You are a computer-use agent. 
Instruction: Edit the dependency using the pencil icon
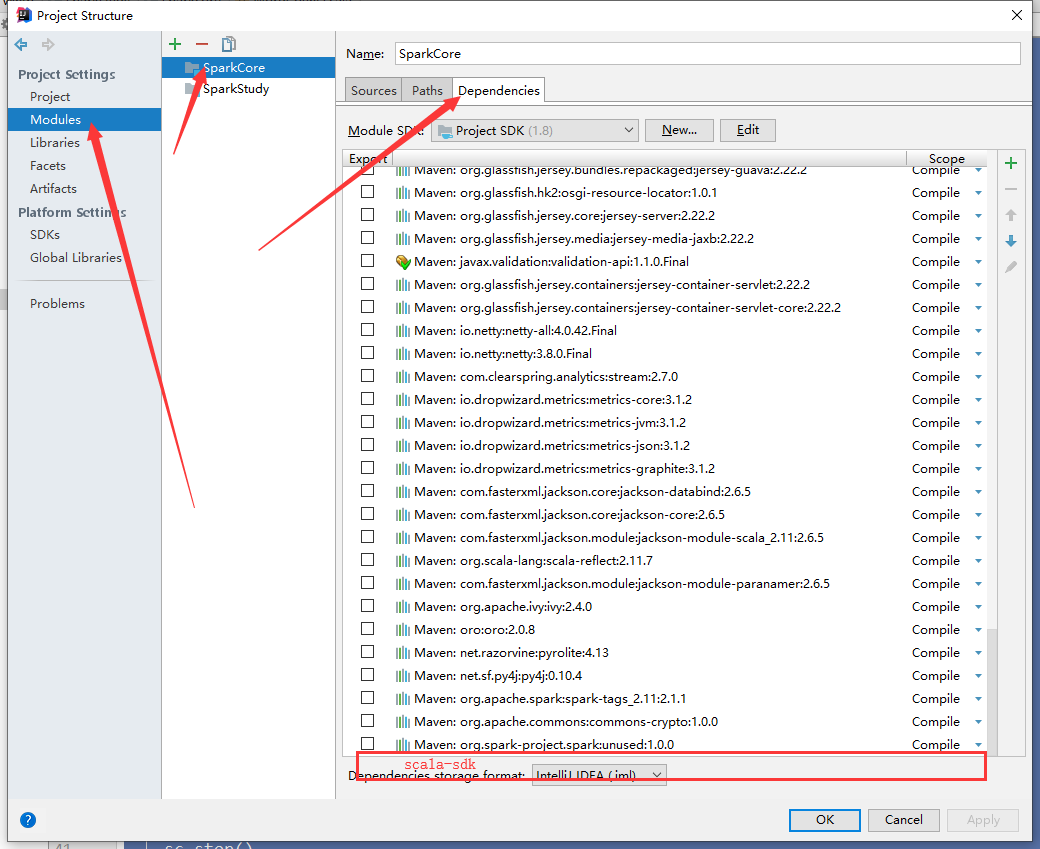click(x=1011, y=267)
